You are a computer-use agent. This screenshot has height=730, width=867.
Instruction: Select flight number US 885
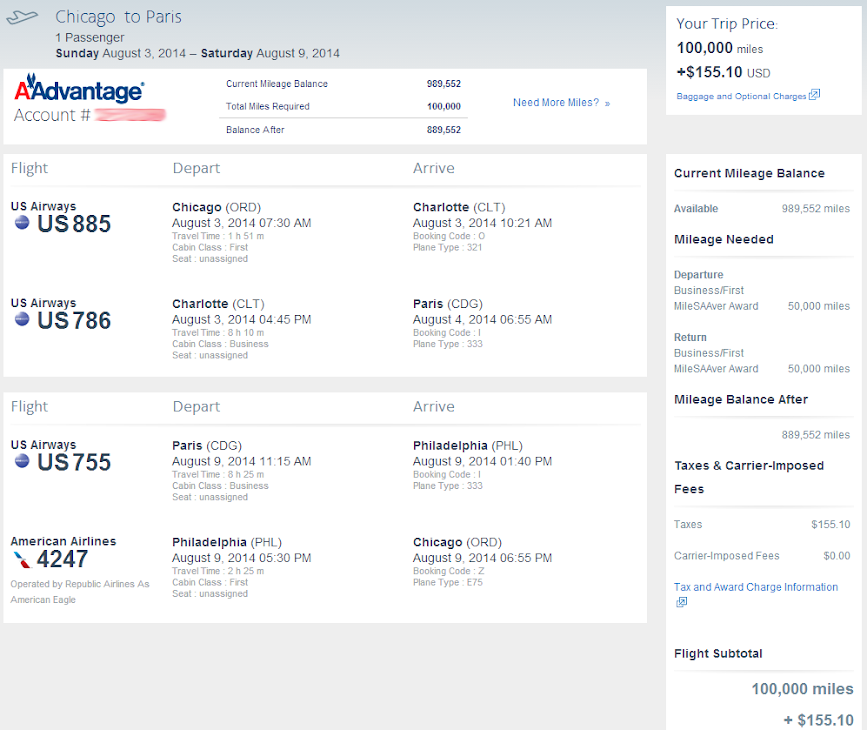click(74, 223)
